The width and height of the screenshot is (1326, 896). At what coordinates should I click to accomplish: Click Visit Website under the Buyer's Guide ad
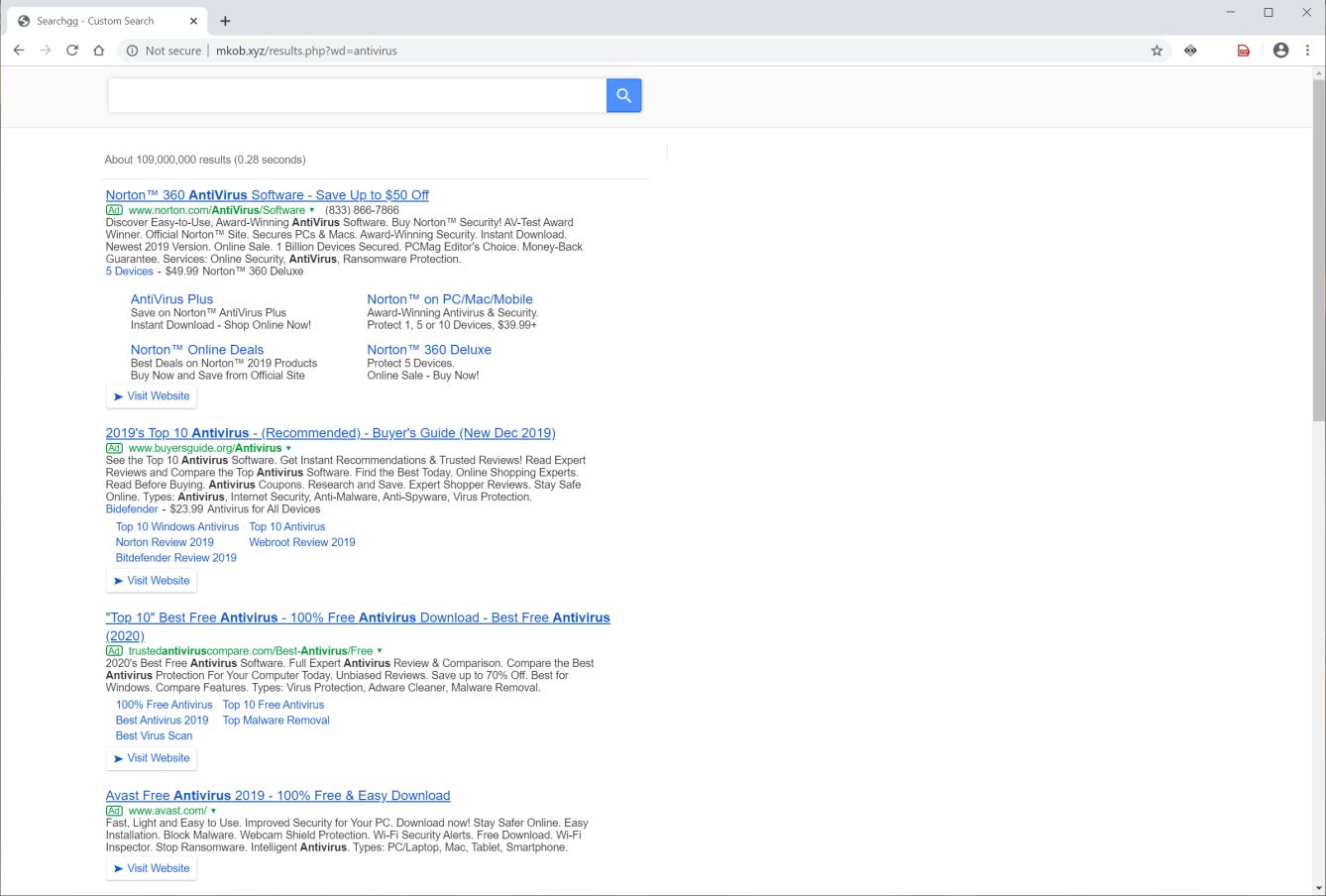coord(152,581)
